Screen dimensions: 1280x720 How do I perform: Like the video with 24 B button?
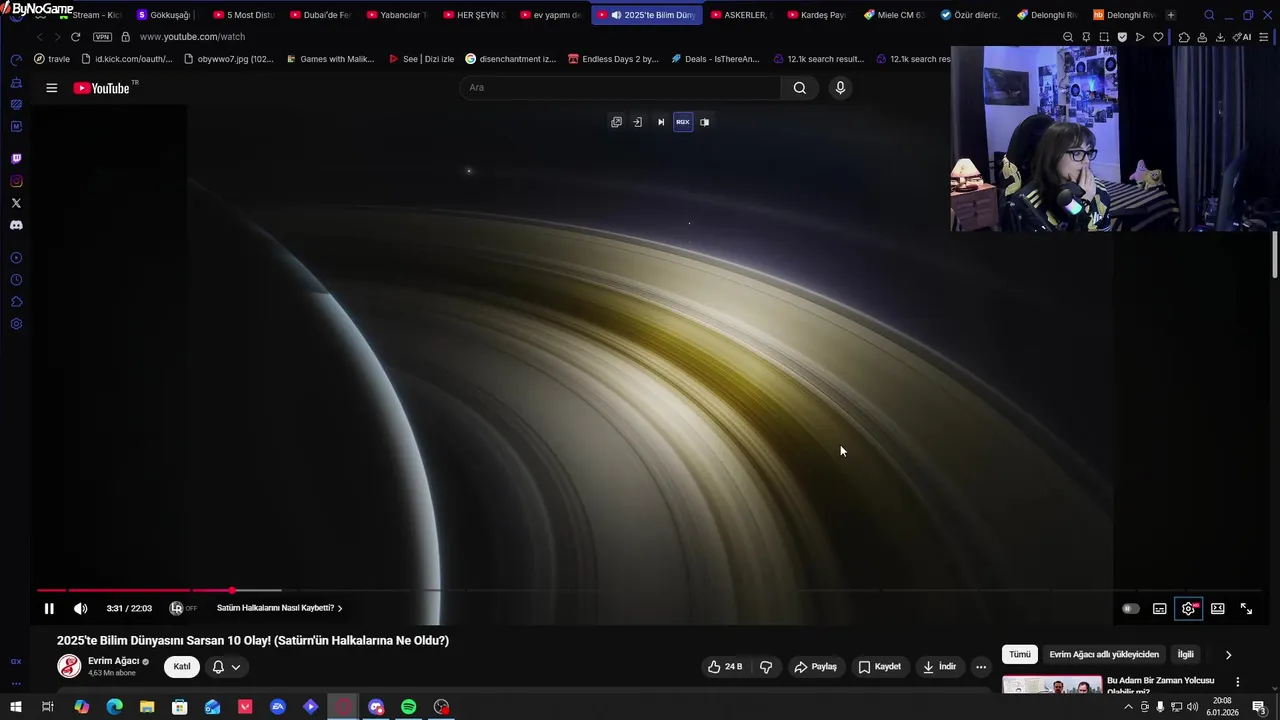click(725, 667)
